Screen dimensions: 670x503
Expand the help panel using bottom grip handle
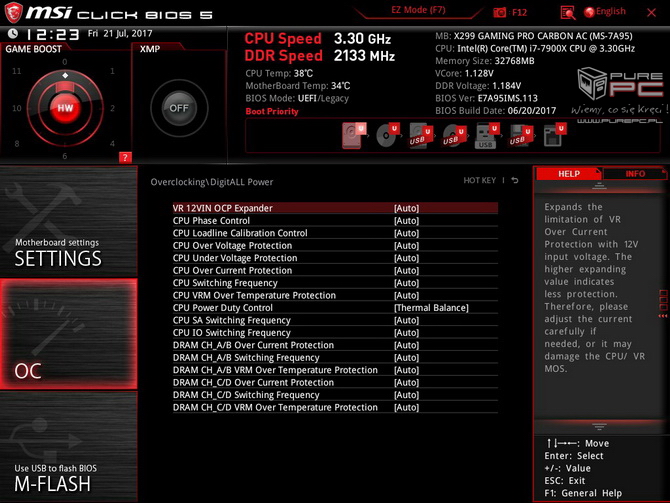point(599,427)
